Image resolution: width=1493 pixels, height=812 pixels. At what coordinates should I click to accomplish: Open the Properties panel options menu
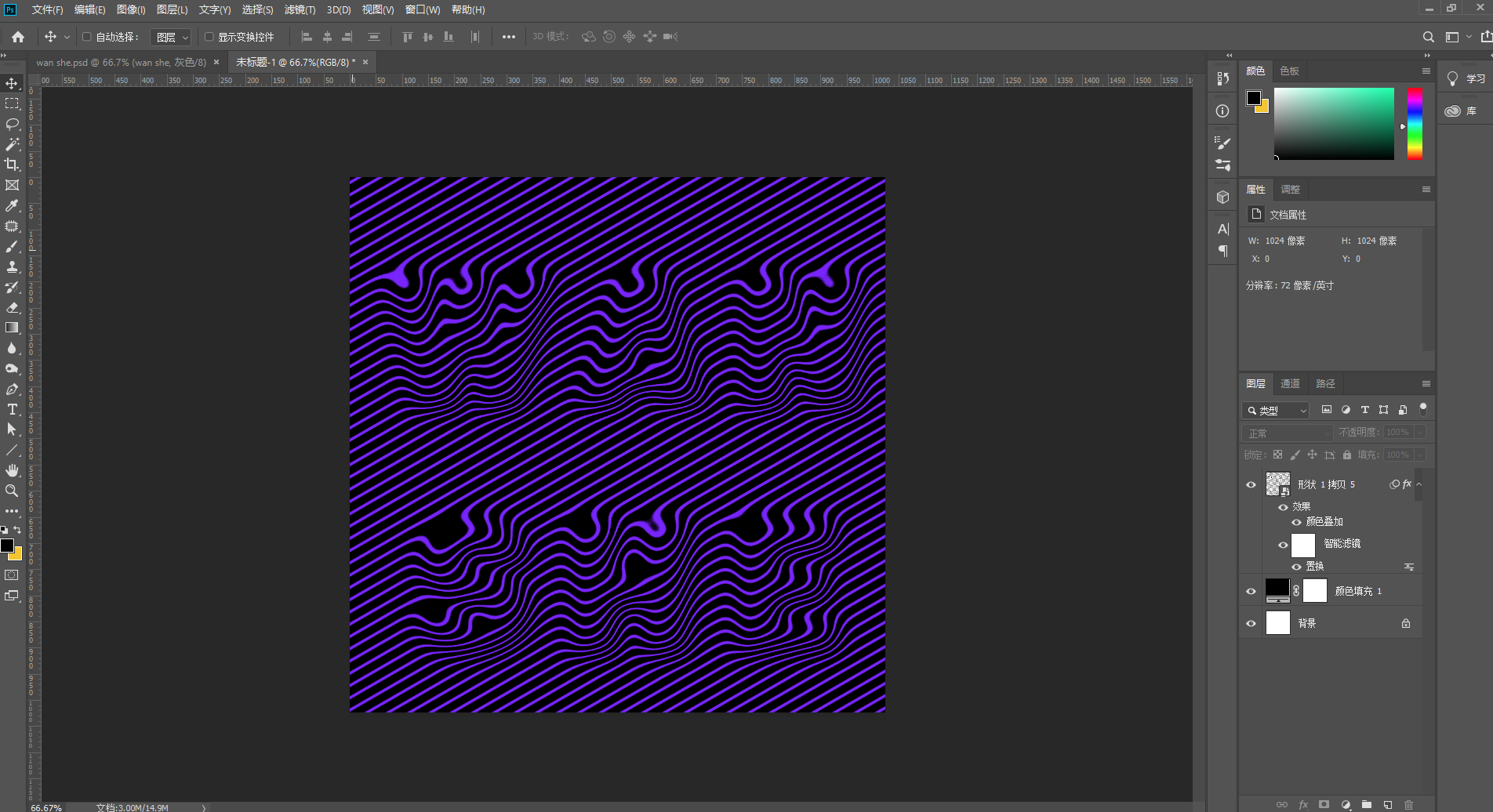(x=1426, y=189)
